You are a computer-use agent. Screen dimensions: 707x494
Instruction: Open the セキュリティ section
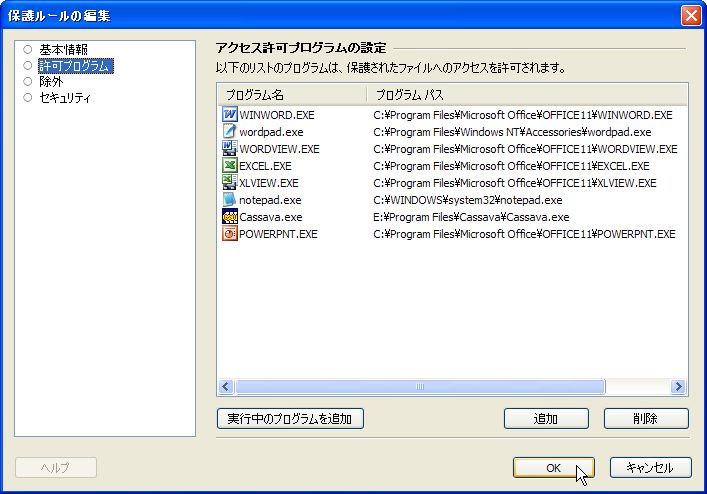(x=65, y=97)
